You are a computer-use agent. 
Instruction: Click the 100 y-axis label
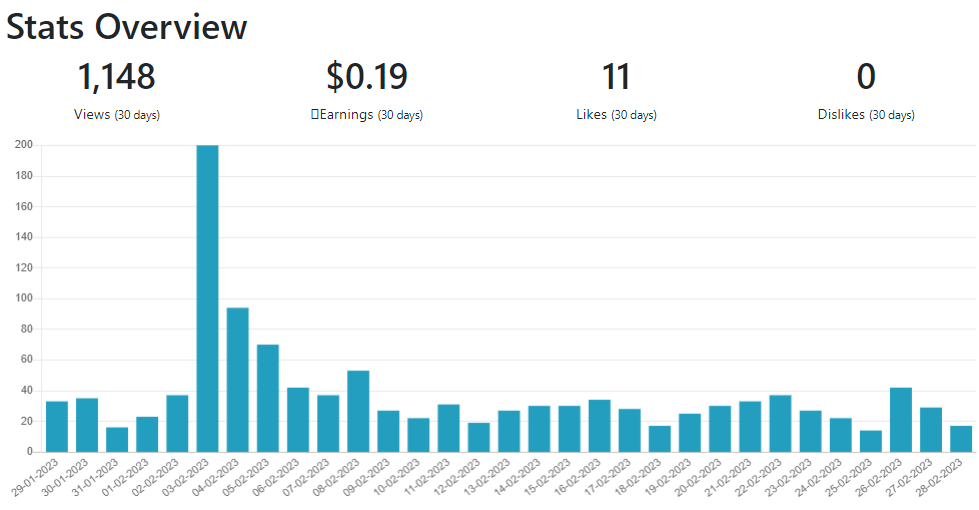(24, 298)
